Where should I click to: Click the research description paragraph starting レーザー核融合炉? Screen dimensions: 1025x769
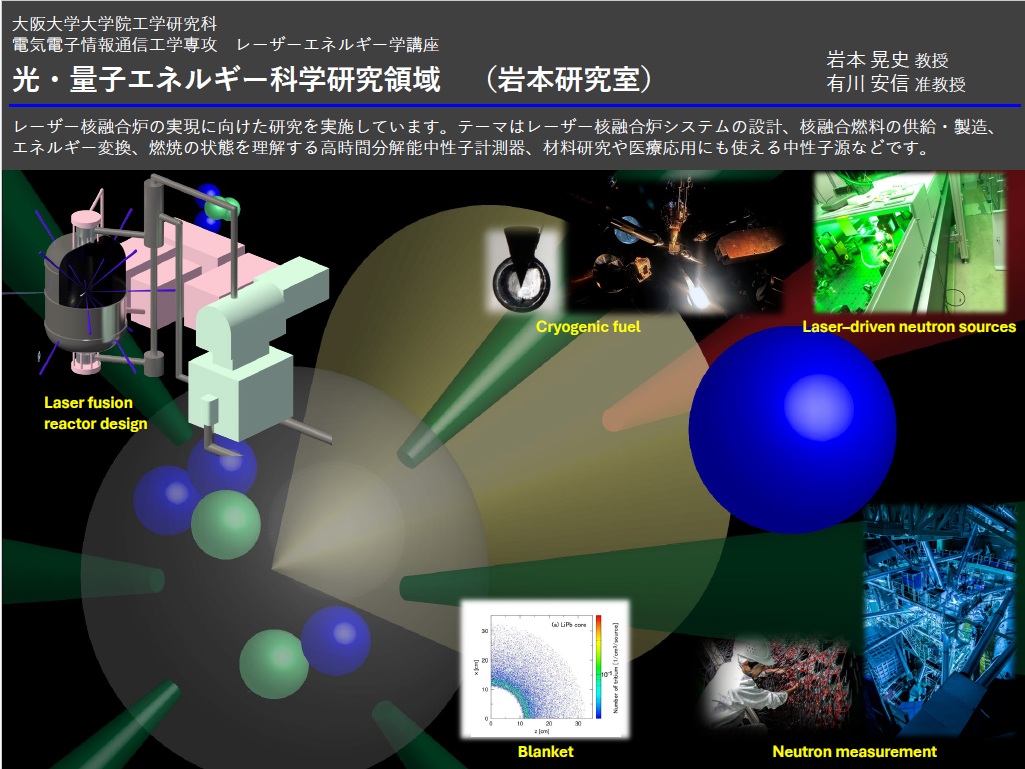tap(510, 139)
